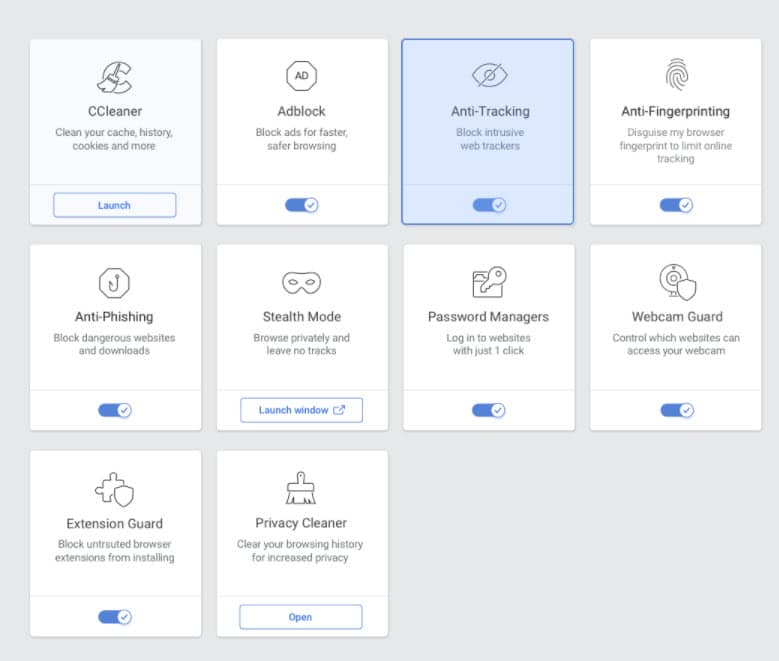Viewport: 779px width, 661px height.
Task: Click the Privacy Cleaner brush icon
Action: click(x=301, y=488)
